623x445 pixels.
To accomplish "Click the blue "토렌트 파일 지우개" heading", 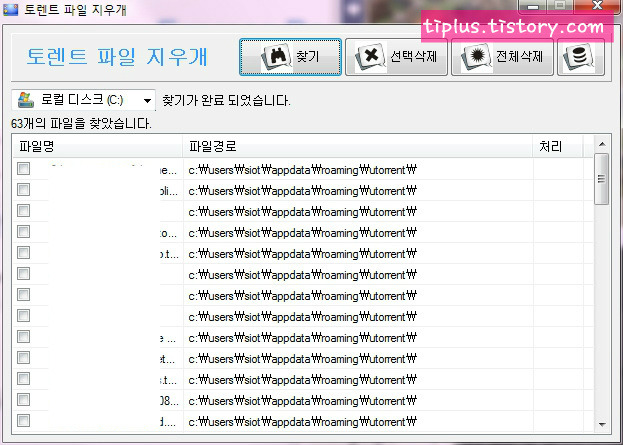I will [117, 56].
